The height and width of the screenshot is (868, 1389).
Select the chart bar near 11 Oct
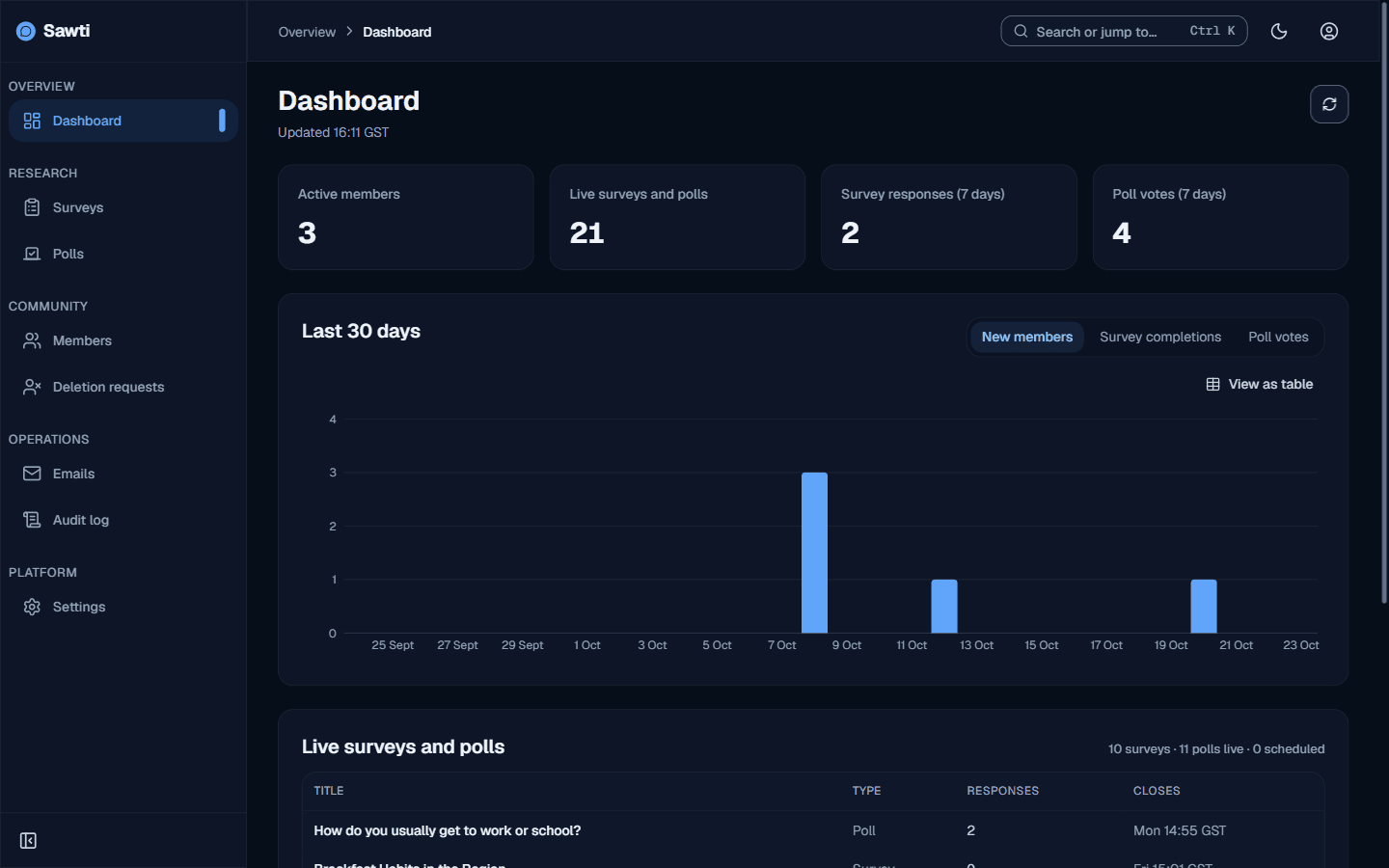point(944,607)
